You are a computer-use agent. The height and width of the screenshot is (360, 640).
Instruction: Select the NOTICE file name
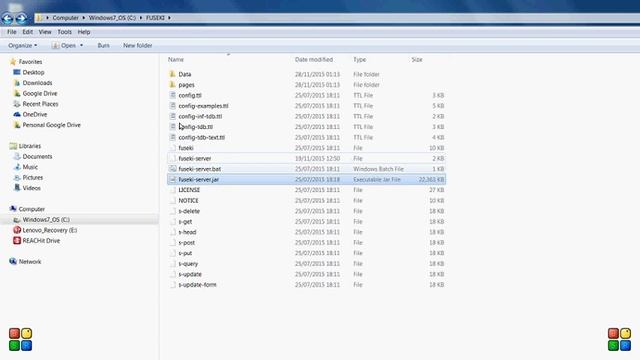tap(188, 201)
